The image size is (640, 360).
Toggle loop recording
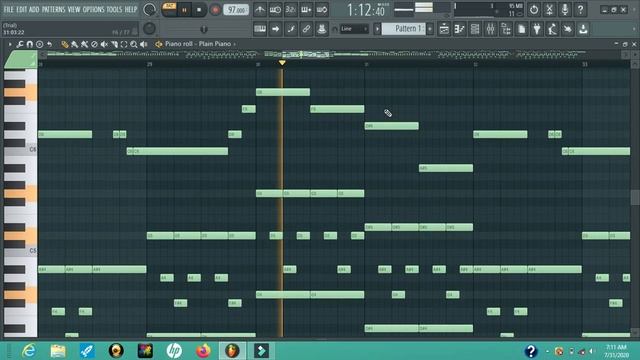point(322,10)
